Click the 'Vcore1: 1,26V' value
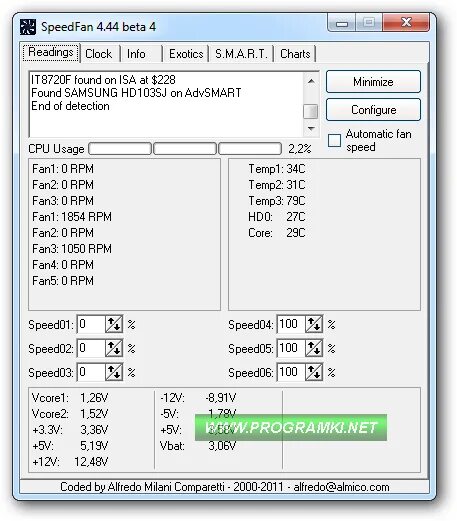457x521 pixels. 70,398
